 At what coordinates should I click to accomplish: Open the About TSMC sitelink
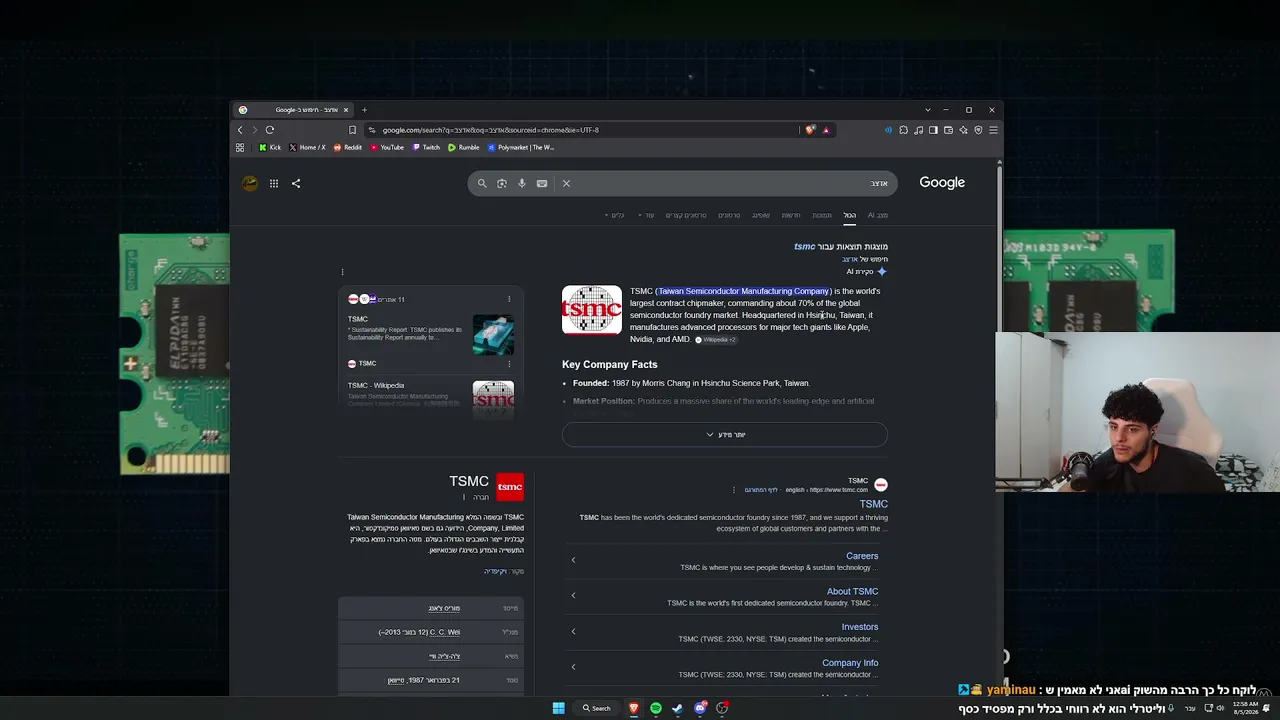852,592
